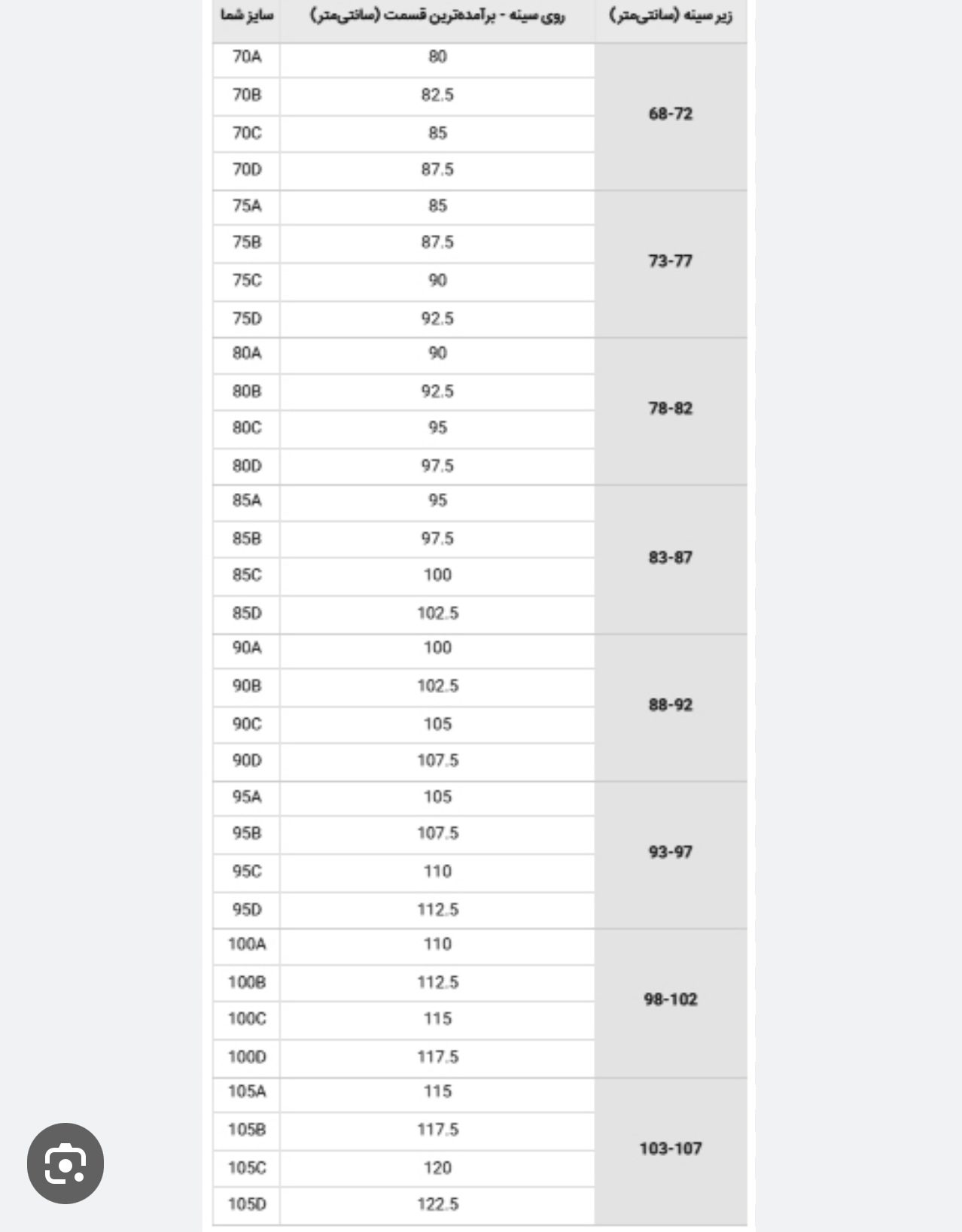
Task: Click the زیر سینه column header
Action: [670, 16]
